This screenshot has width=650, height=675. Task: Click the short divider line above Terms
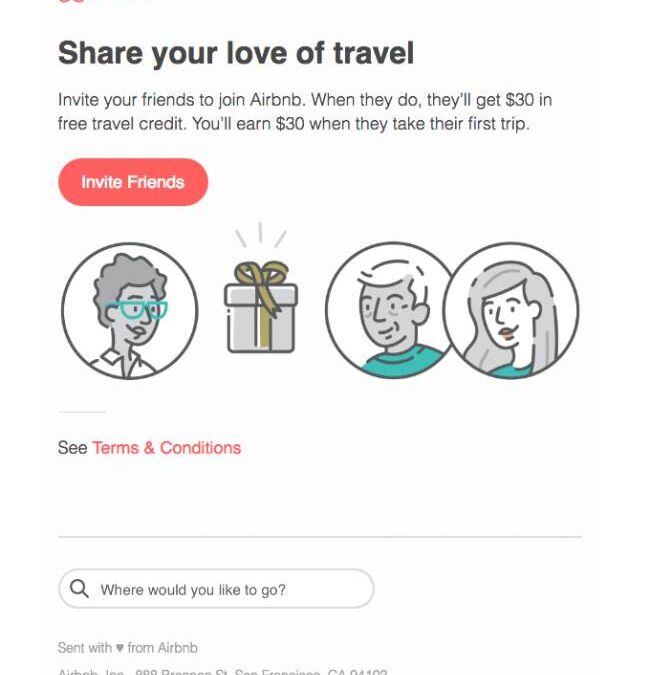[82, 412]
